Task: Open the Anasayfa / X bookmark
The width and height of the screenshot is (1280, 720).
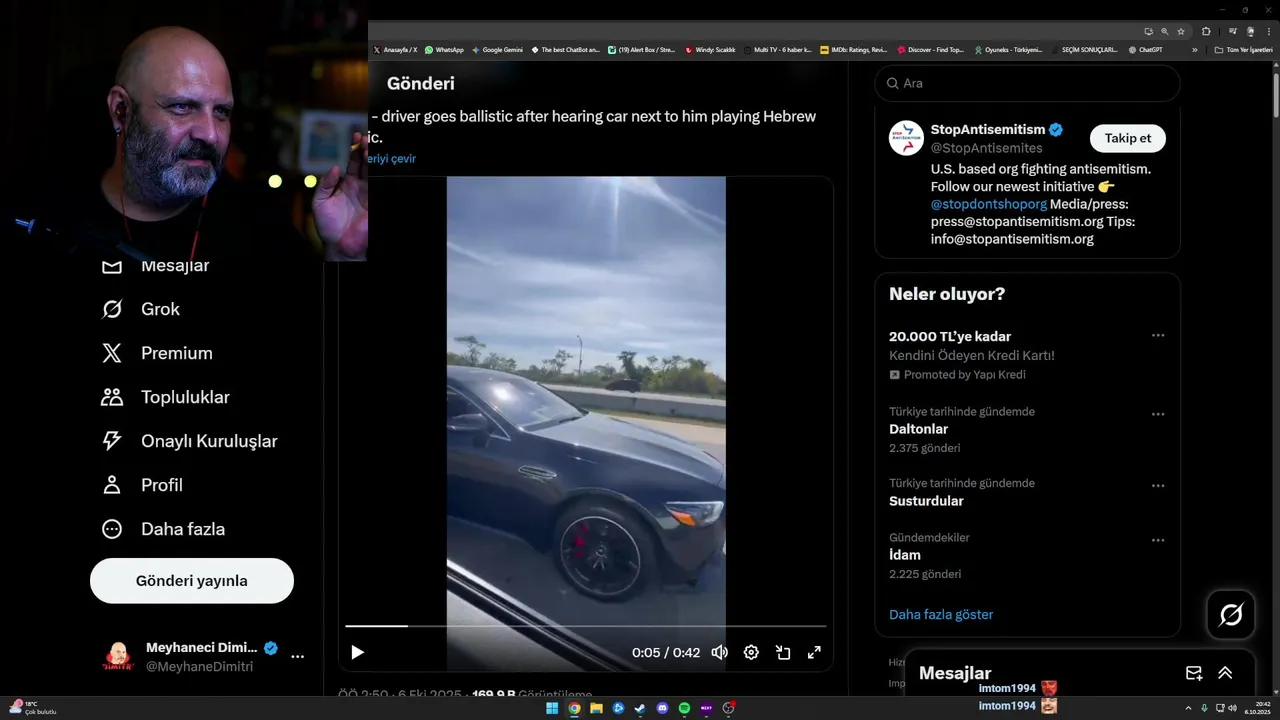Action: click(x=396, y=49)
